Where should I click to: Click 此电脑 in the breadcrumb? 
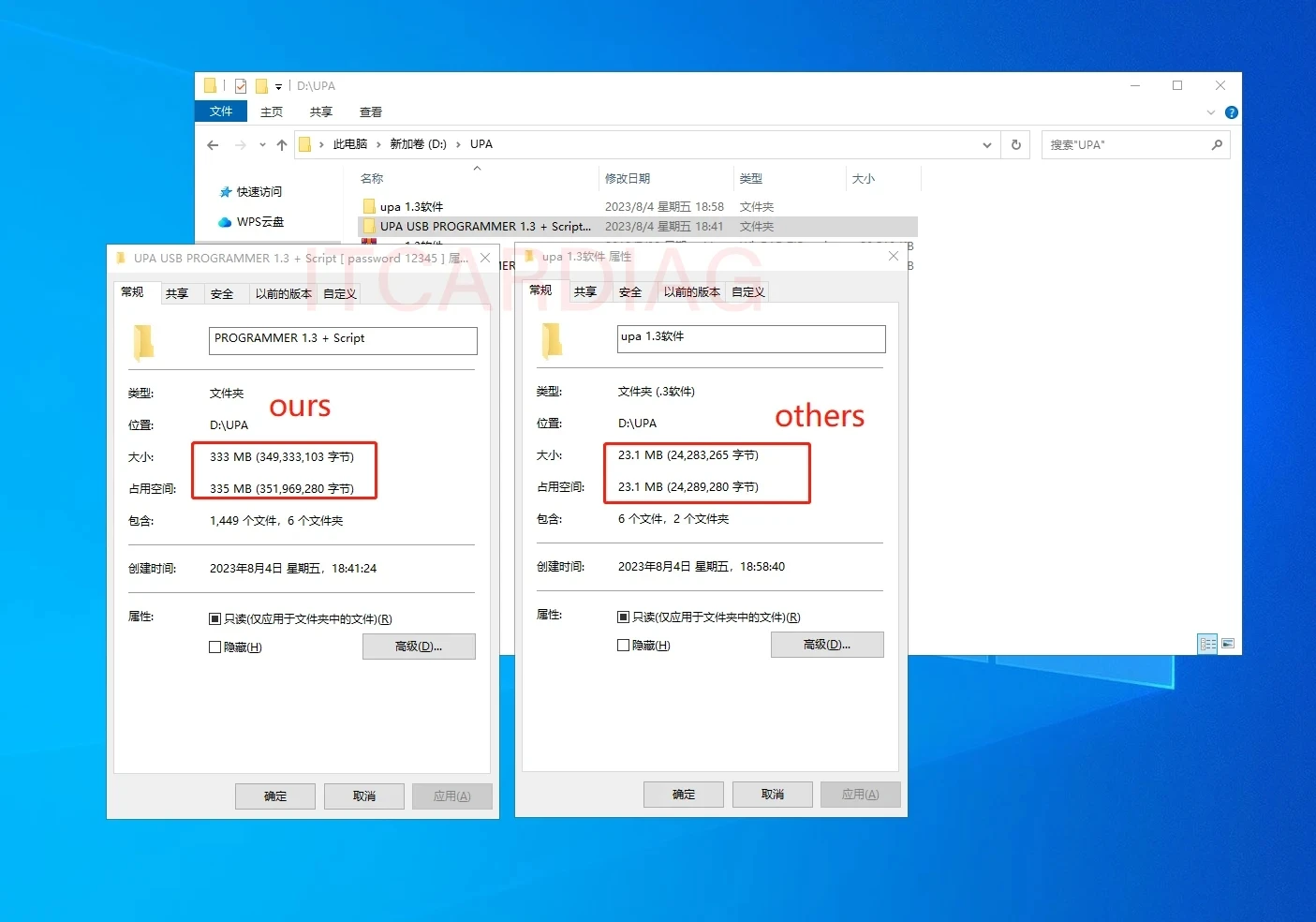[350, 144]
